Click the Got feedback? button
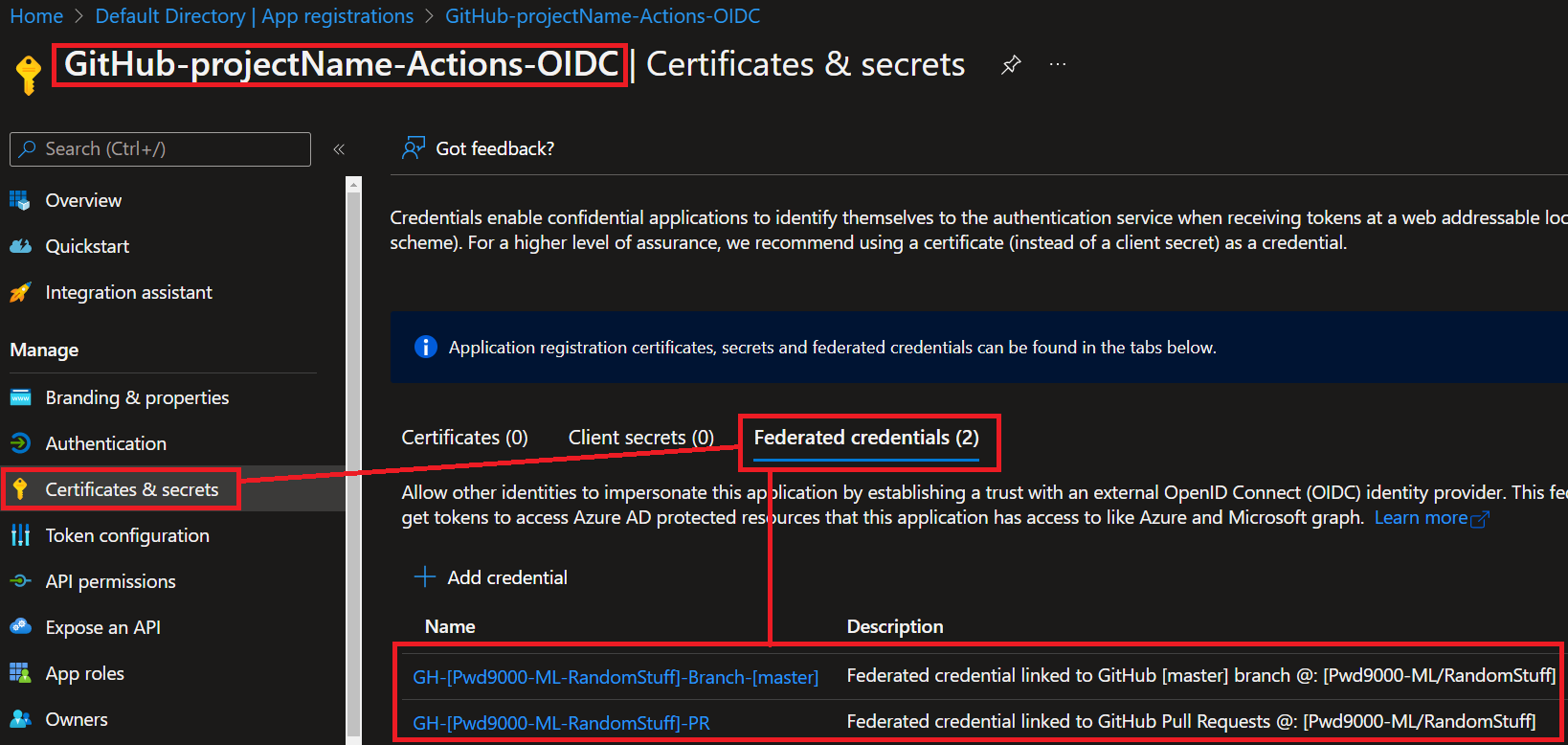The image size is (1568, 745). pyautogui.click(x=479, y=148)
